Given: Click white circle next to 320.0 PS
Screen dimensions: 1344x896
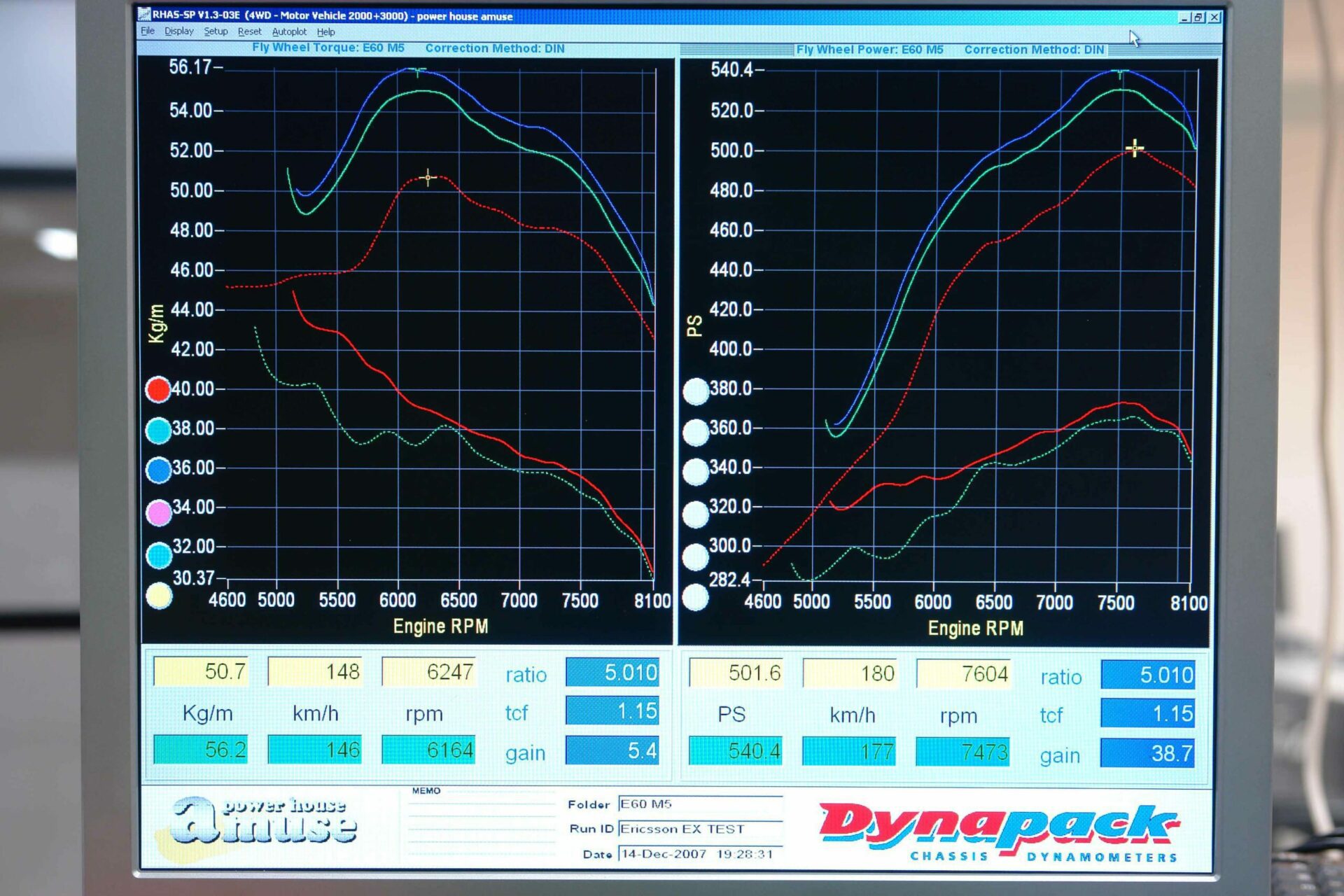Looking at the screenshot, I should [696, 514].
